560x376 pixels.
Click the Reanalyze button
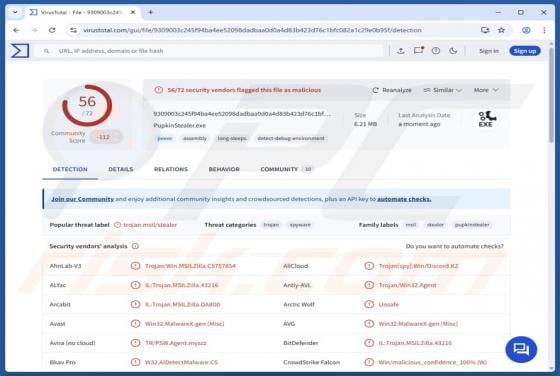392,90
